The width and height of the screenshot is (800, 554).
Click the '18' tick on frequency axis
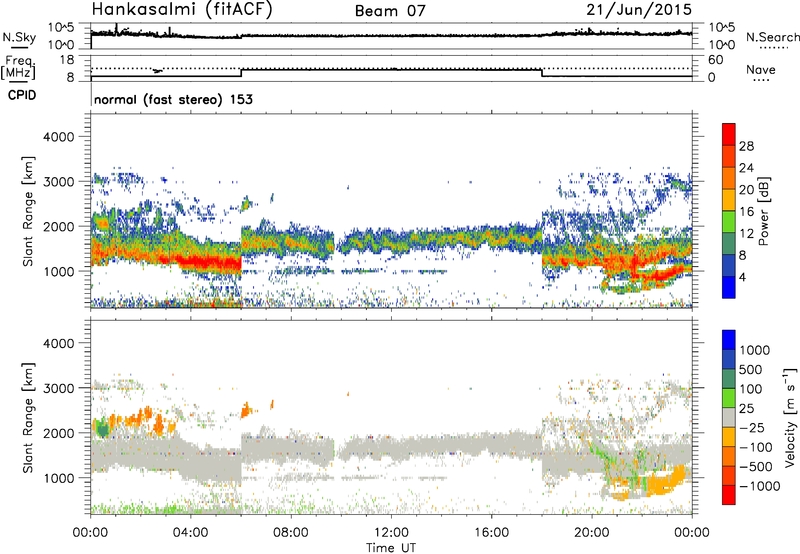[67, 60]
